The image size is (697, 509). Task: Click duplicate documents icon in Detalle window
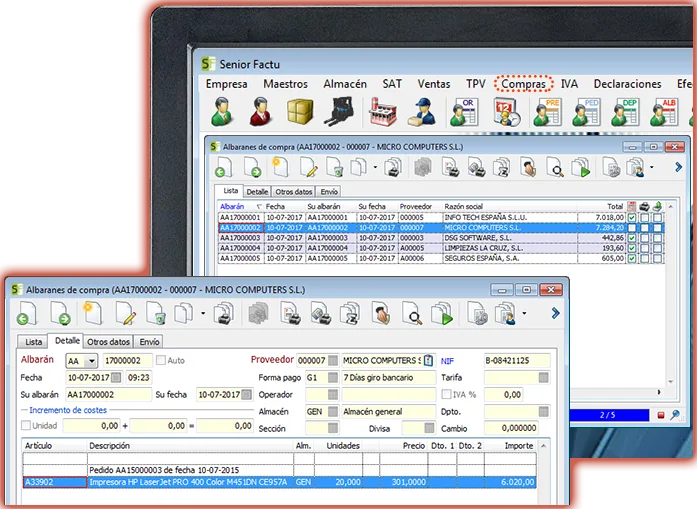184,313
